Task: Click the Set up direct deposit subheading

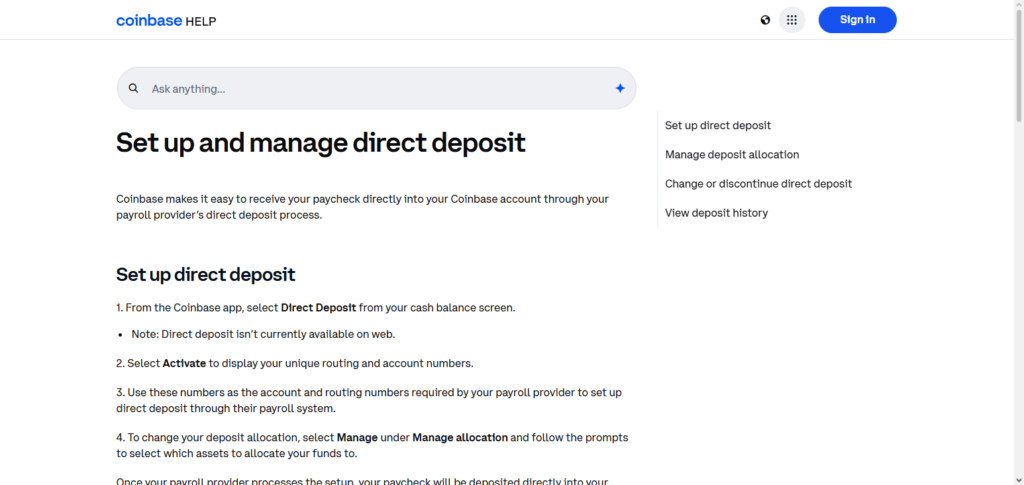Action: point(206,274)
